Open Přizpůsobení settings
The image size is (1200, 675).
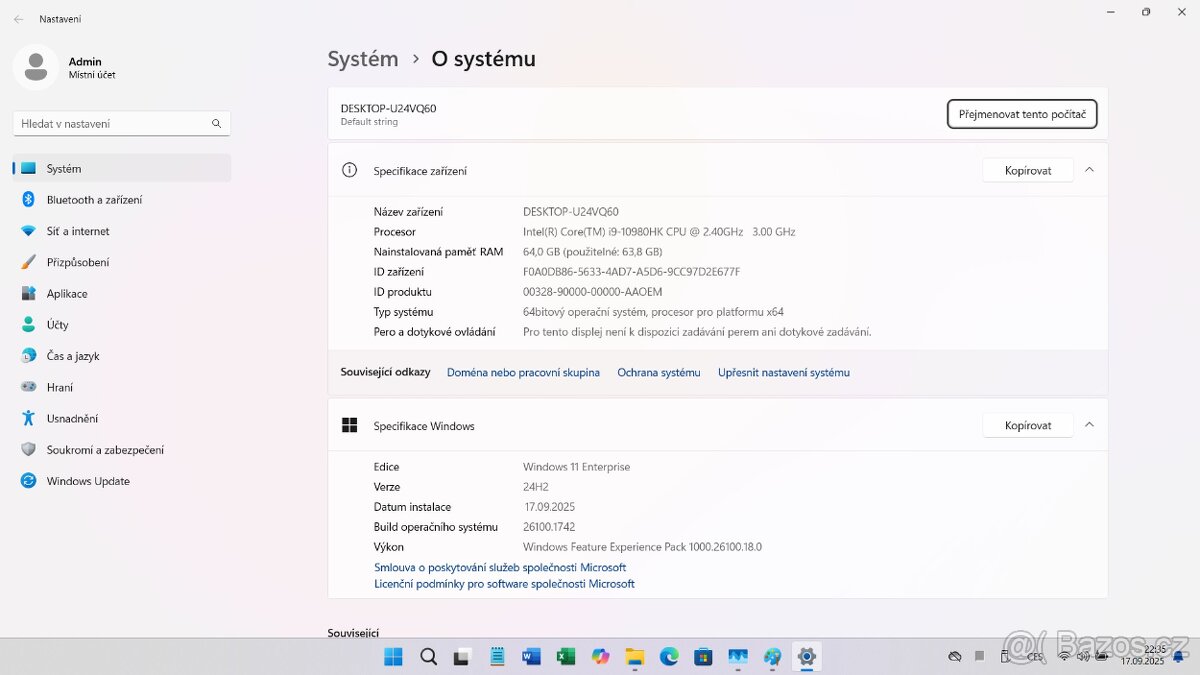[x=79, y=261]
